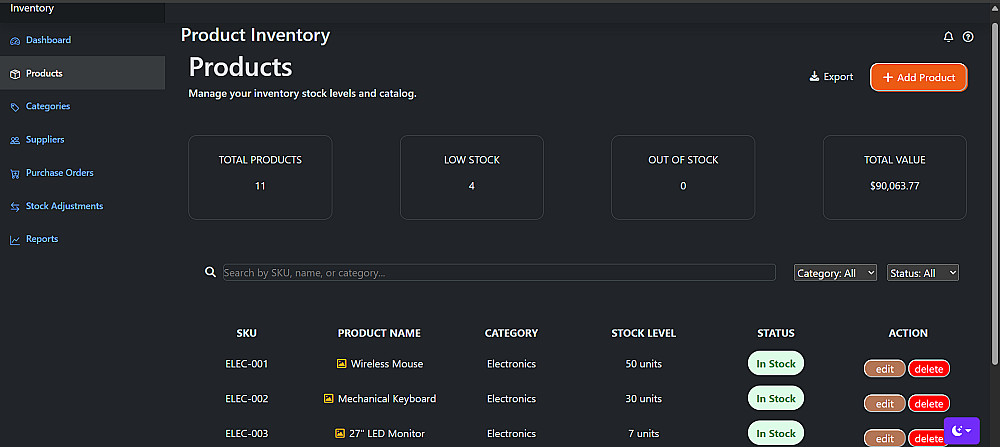This screenshot has width=1000, height=447.
Task: Click the Dashboard gauge icon in sidebar
Action: point(14,41)
